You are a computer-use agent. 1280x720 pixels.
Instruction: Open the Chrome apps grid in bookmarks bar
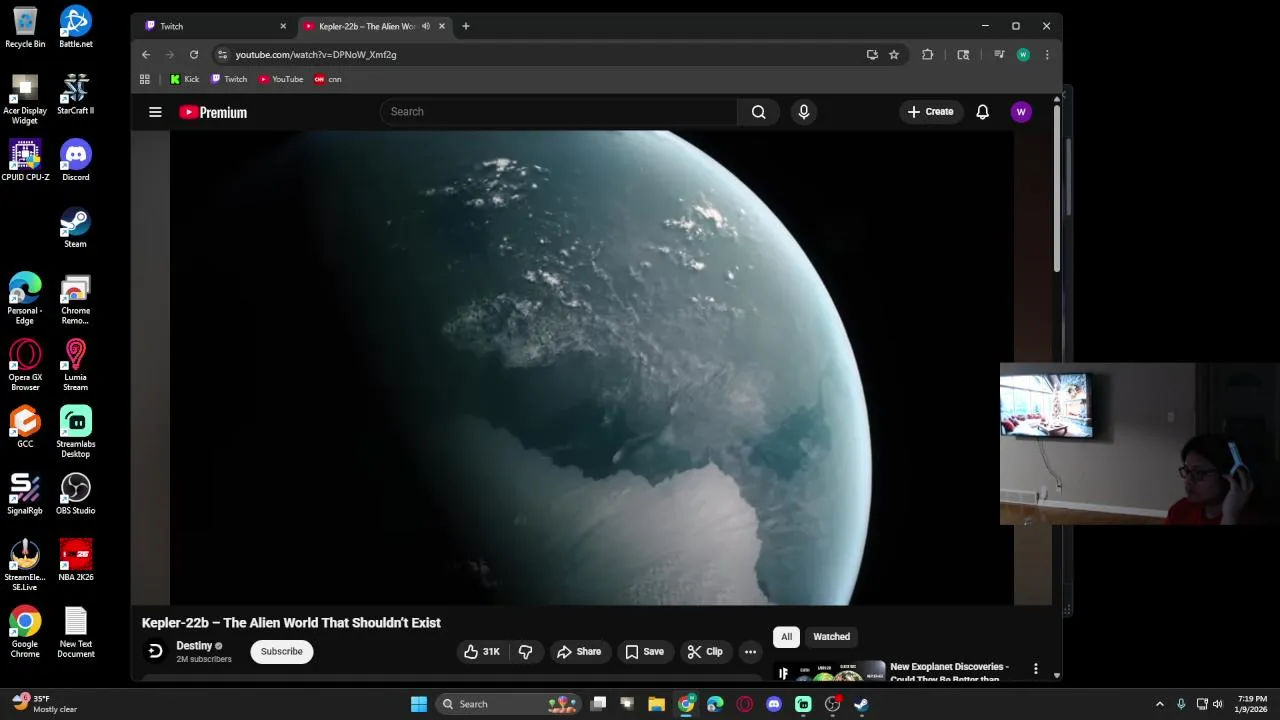point(145,79)
